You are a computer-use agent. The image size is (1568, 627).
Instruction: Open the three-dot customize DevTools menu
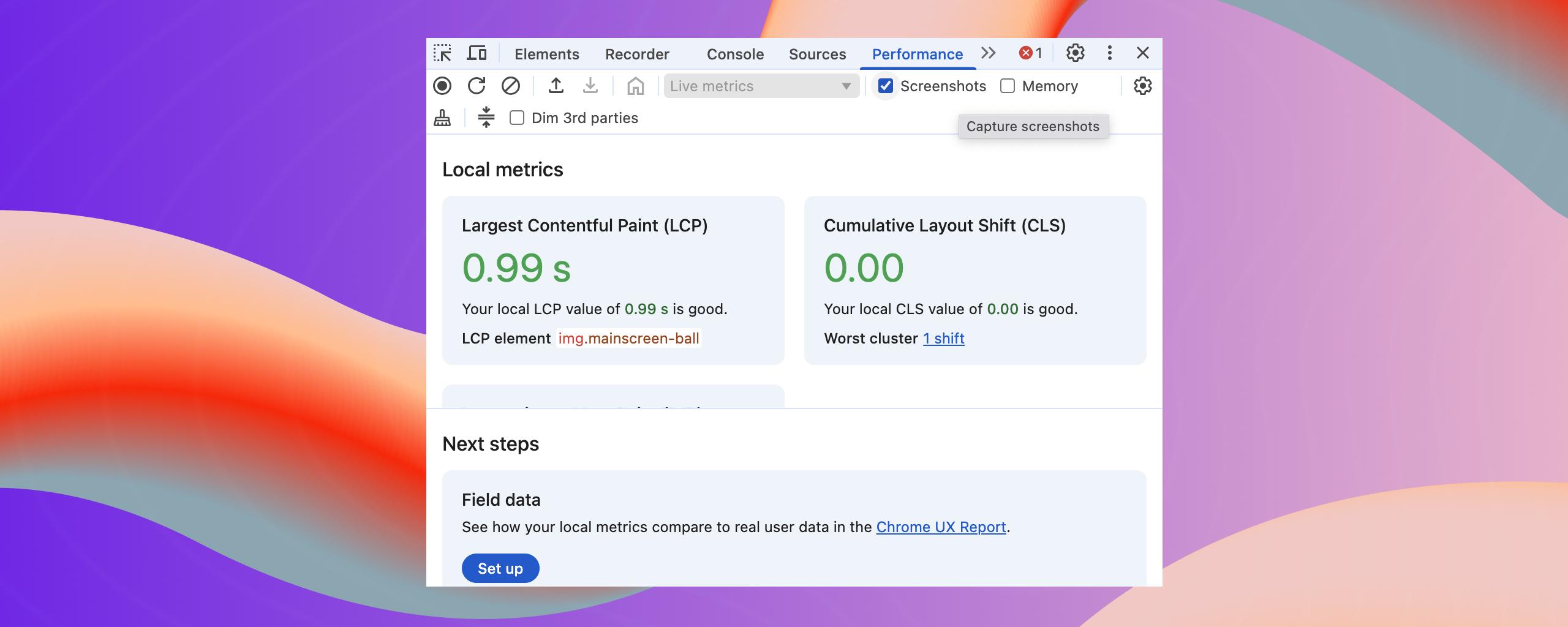click(1109, 53)
